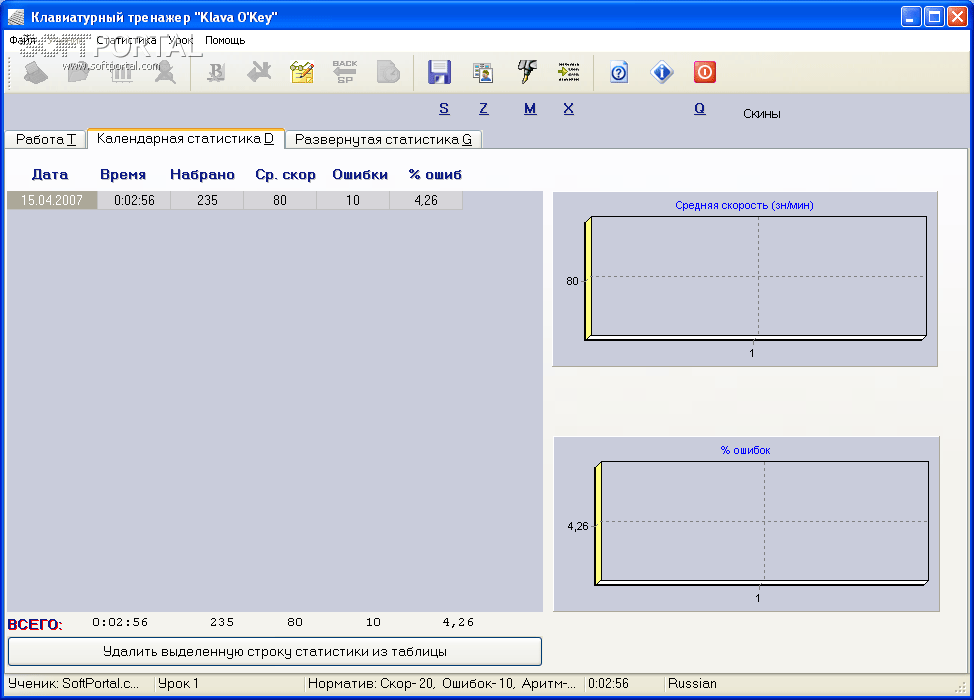Click the M shortcut link

[529, 109]
